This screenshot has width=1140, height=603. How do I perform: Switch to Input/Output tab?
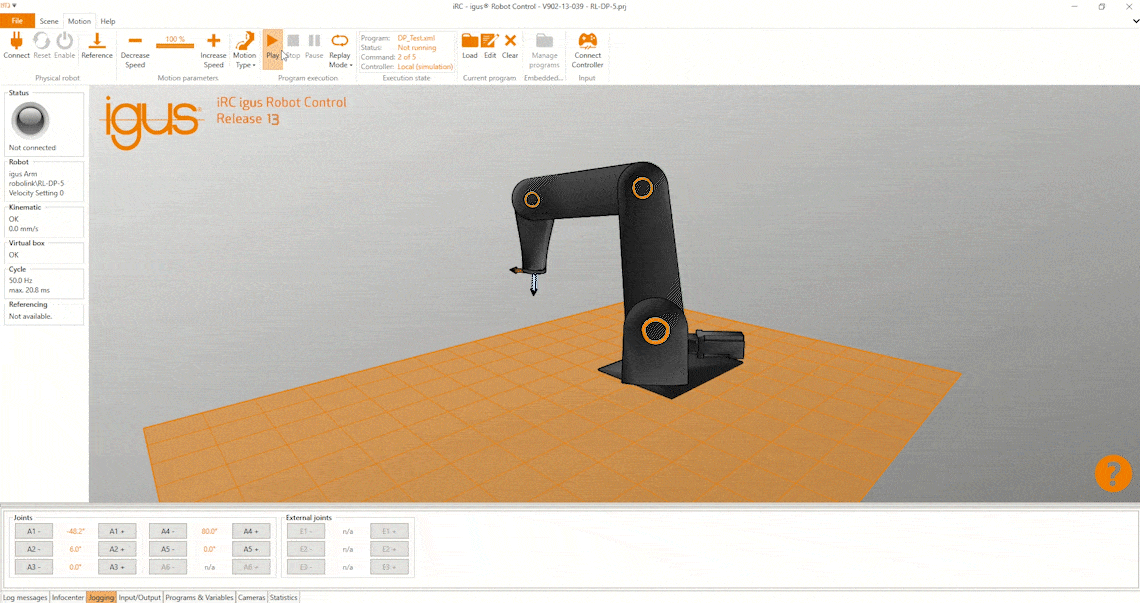(140, 597)
